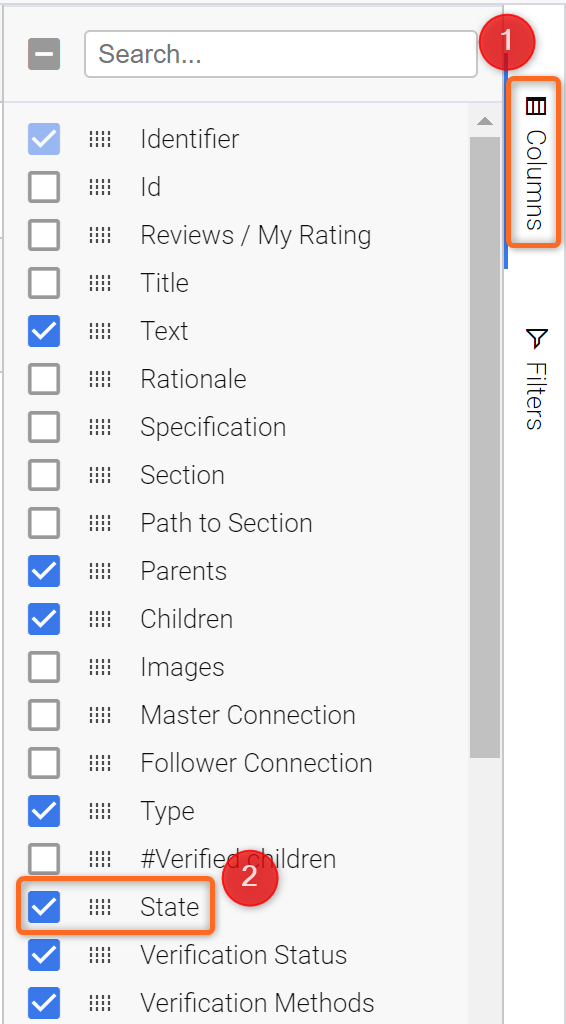The width and height of the screenshot is (566, 1024).
Task: Click the Verification Status column label
Action: coord(244,955)
